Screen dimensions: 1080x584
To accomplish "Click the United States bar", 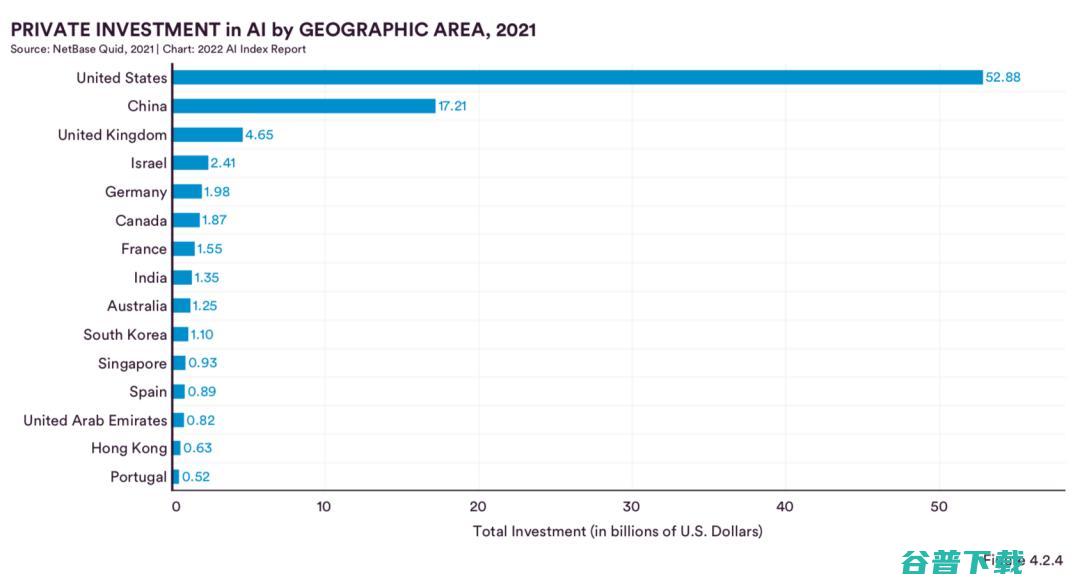I will [577, 78].
